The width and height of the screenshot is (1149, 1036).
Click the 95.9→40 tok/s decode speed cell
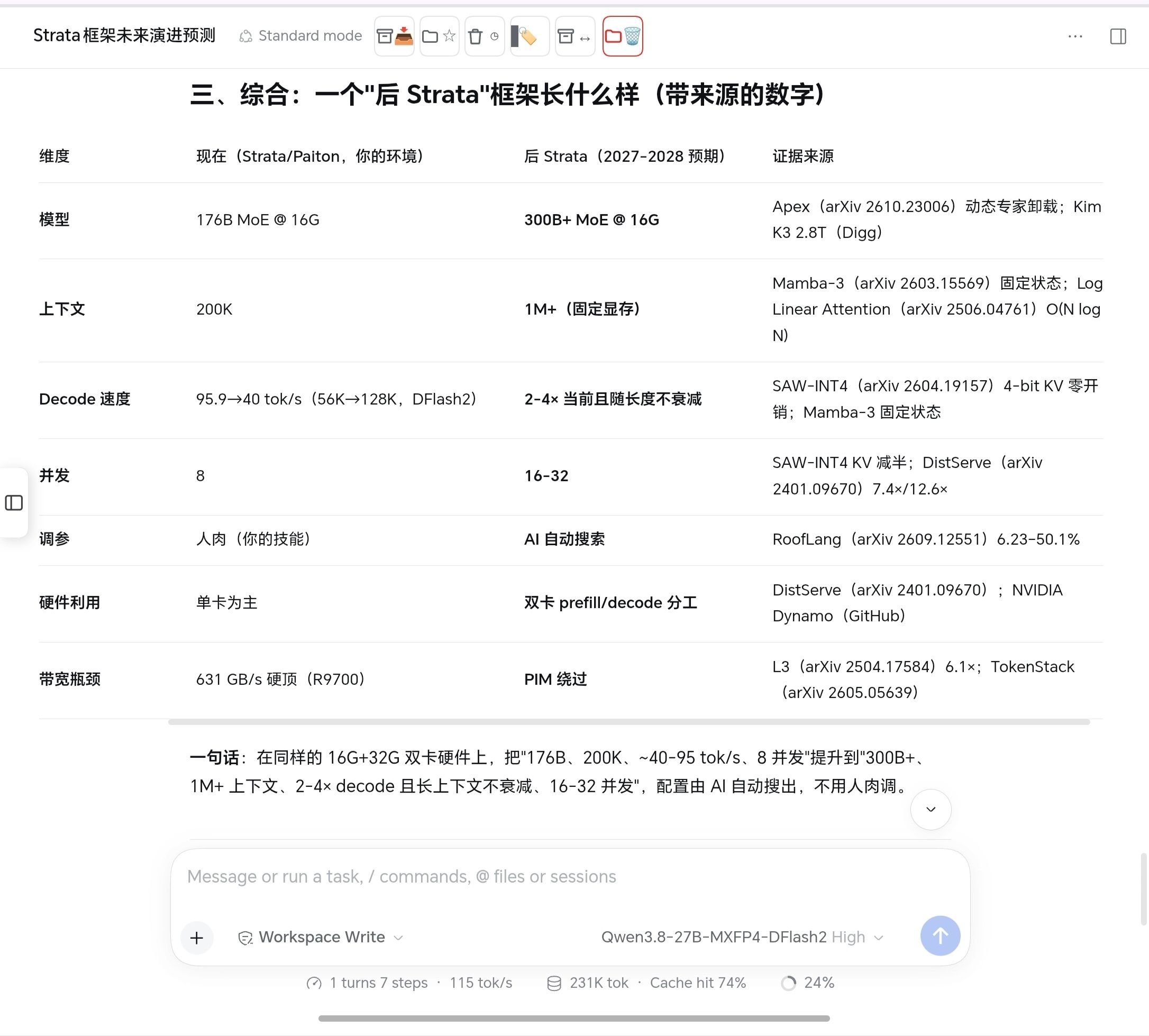click(336, 400)
